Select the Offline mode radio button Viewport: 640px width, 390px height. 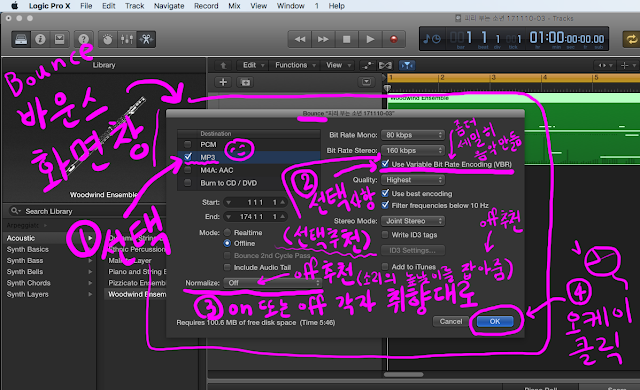click(227, 243)
